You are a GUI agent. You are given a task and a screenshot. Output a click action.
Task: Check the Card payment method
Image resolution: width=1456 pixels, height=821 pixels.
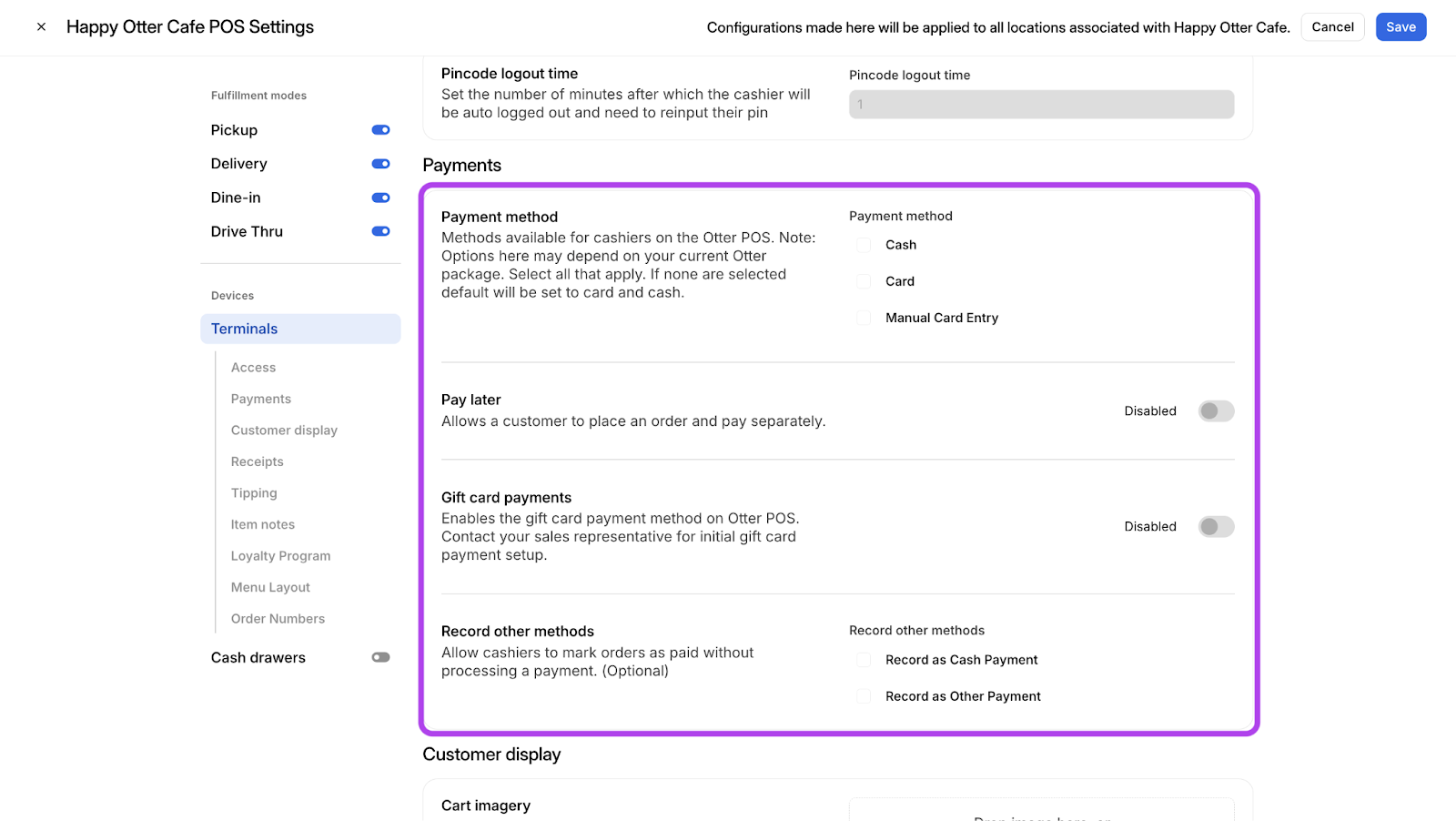point(864,281)
